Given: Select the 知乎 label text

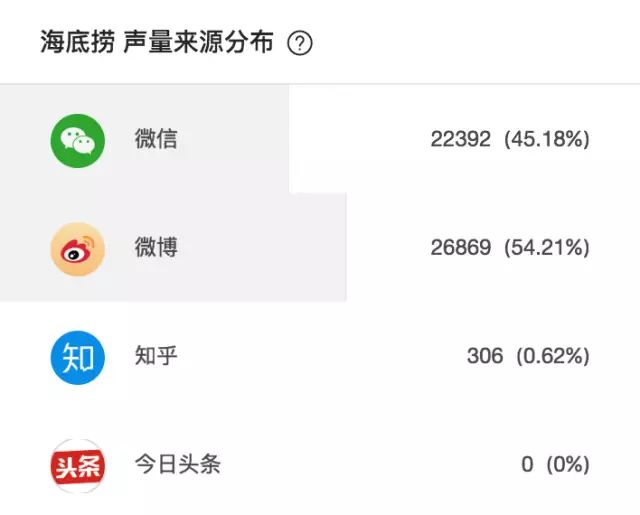Looking at the screenshot, I should [x=156, y=356].
